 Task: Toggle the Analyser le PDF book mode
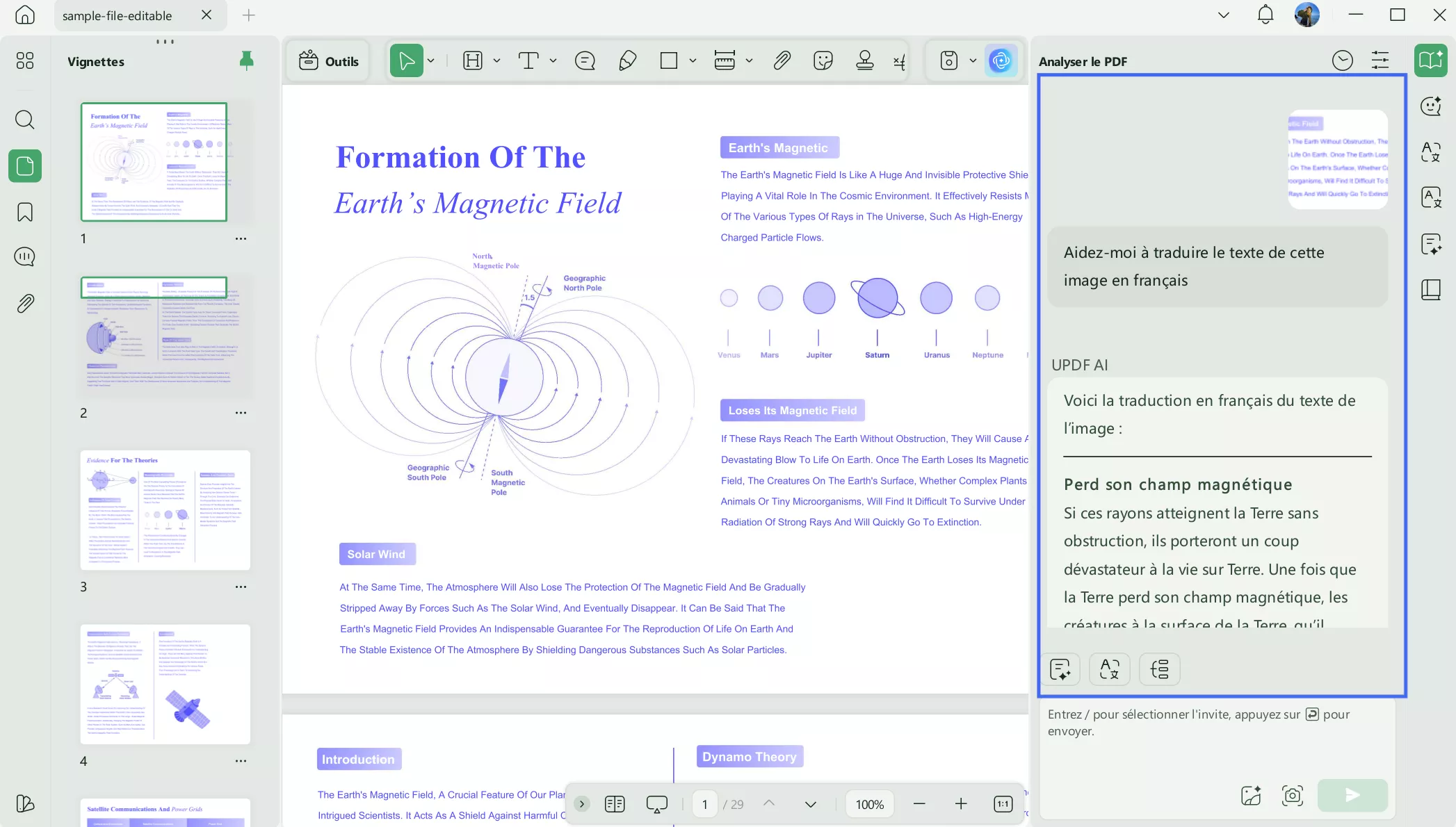tap(1430, 61)
